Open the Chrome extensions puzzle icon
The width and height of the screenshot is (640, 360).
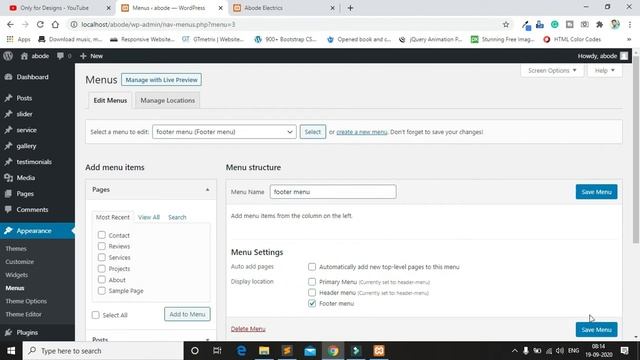coord(599,24)
